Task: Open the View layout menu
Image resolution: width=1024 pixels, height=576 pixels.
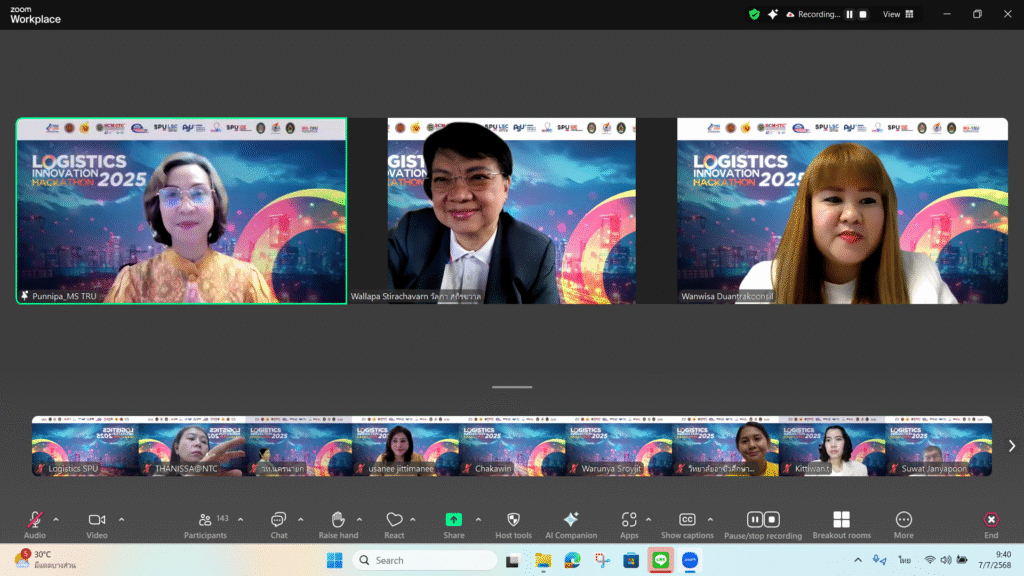Action: point(898,14)
